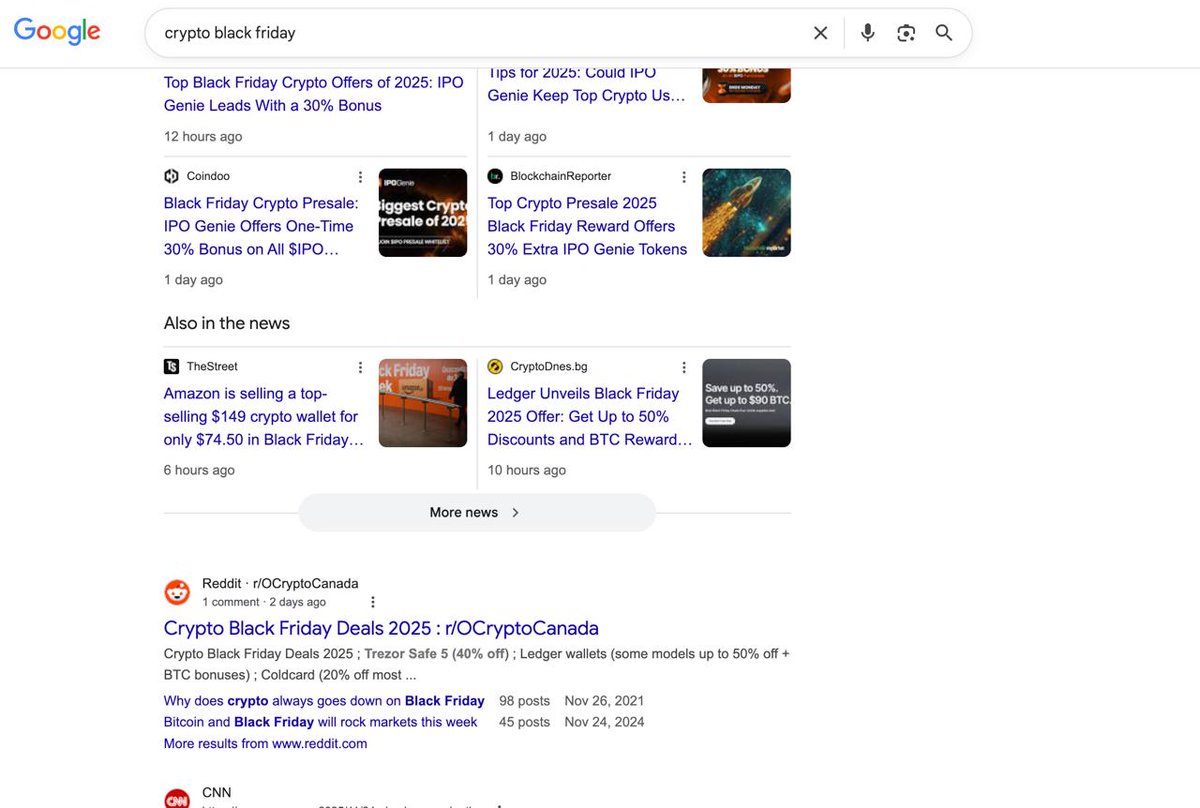This screenshot has width=1200, height=808.
Task: Click the BlockchainReporter site favicon
Action: [495, 176]
